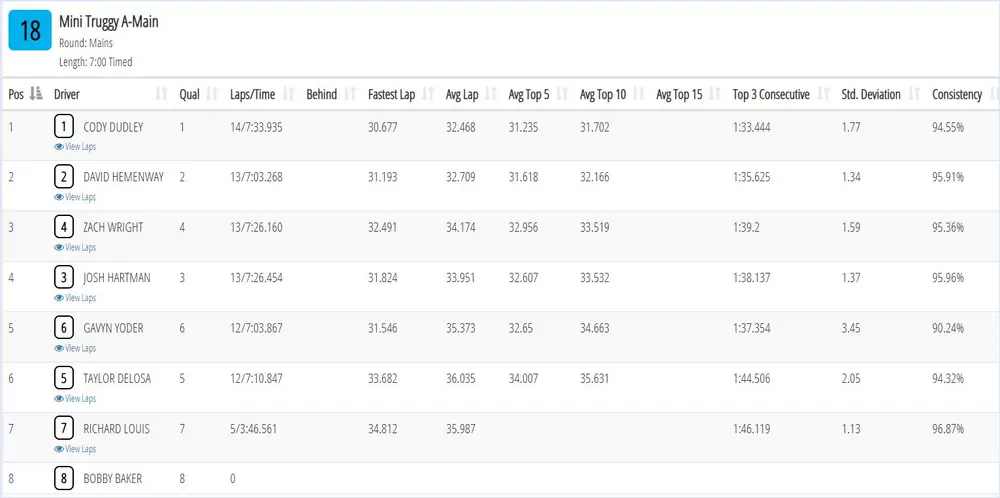Sort by Fastest Lap column header
This screenshot has height=498, width=1000.
400,94
